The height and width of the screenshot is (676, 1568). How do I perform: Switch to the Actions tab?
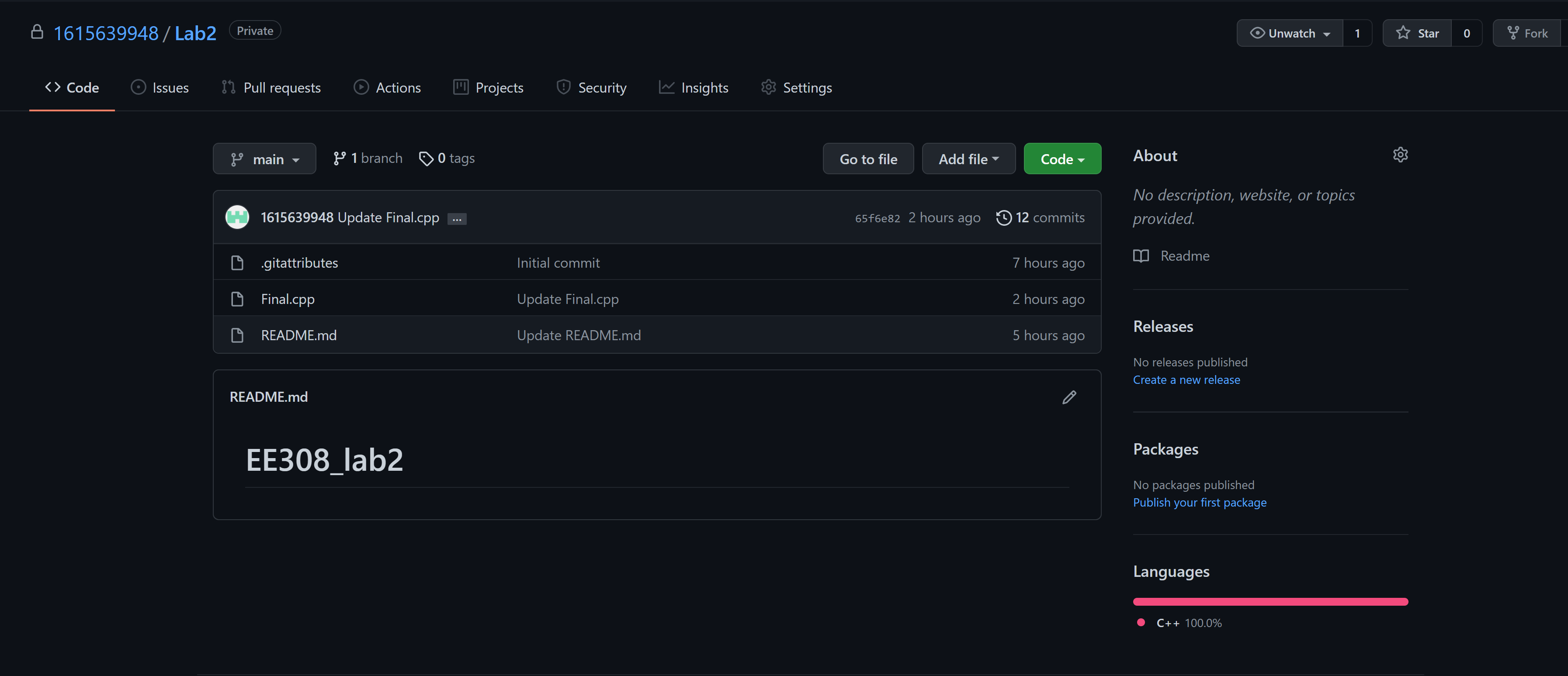pyautogui.click(x=387, y=88)
